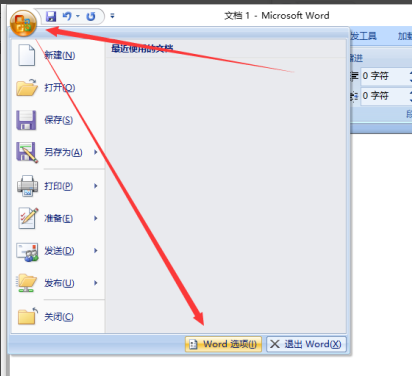Click the closed folder icon for 关闭

(28, 316)
